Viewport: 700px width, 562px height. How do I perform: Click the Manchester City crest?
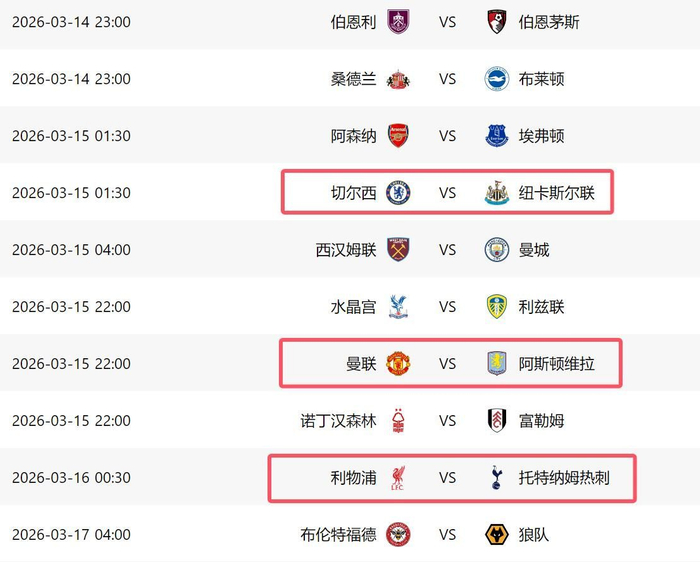pos(496,250)
